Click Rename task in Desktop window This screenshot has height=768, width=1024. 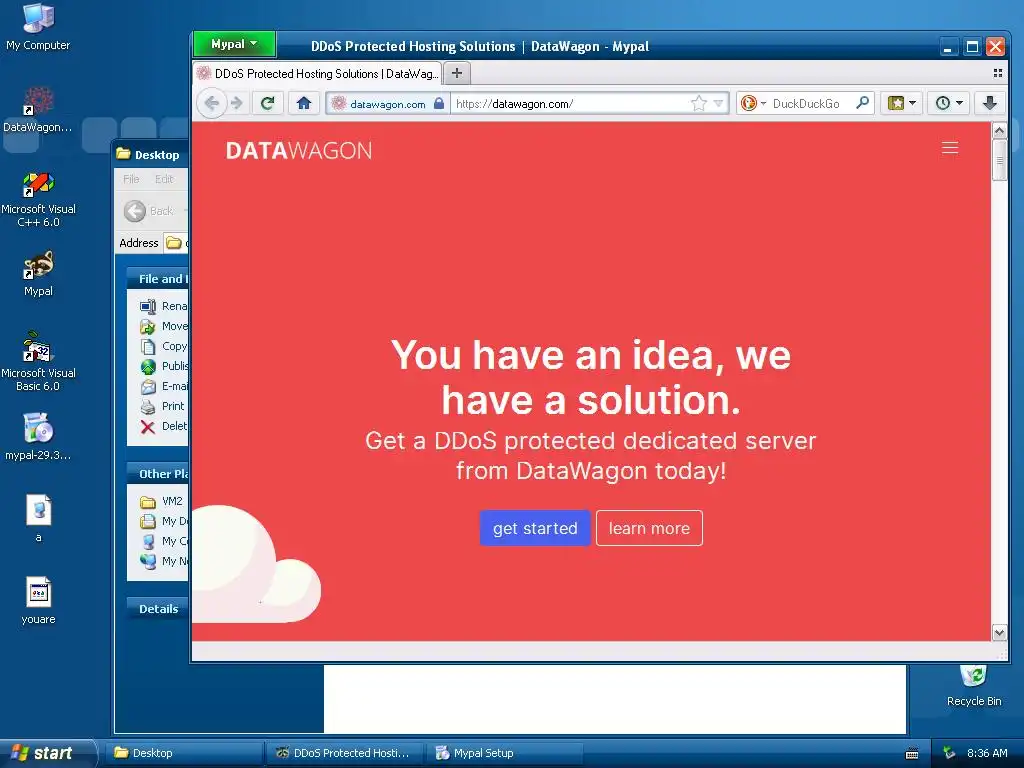coord(164,306)
